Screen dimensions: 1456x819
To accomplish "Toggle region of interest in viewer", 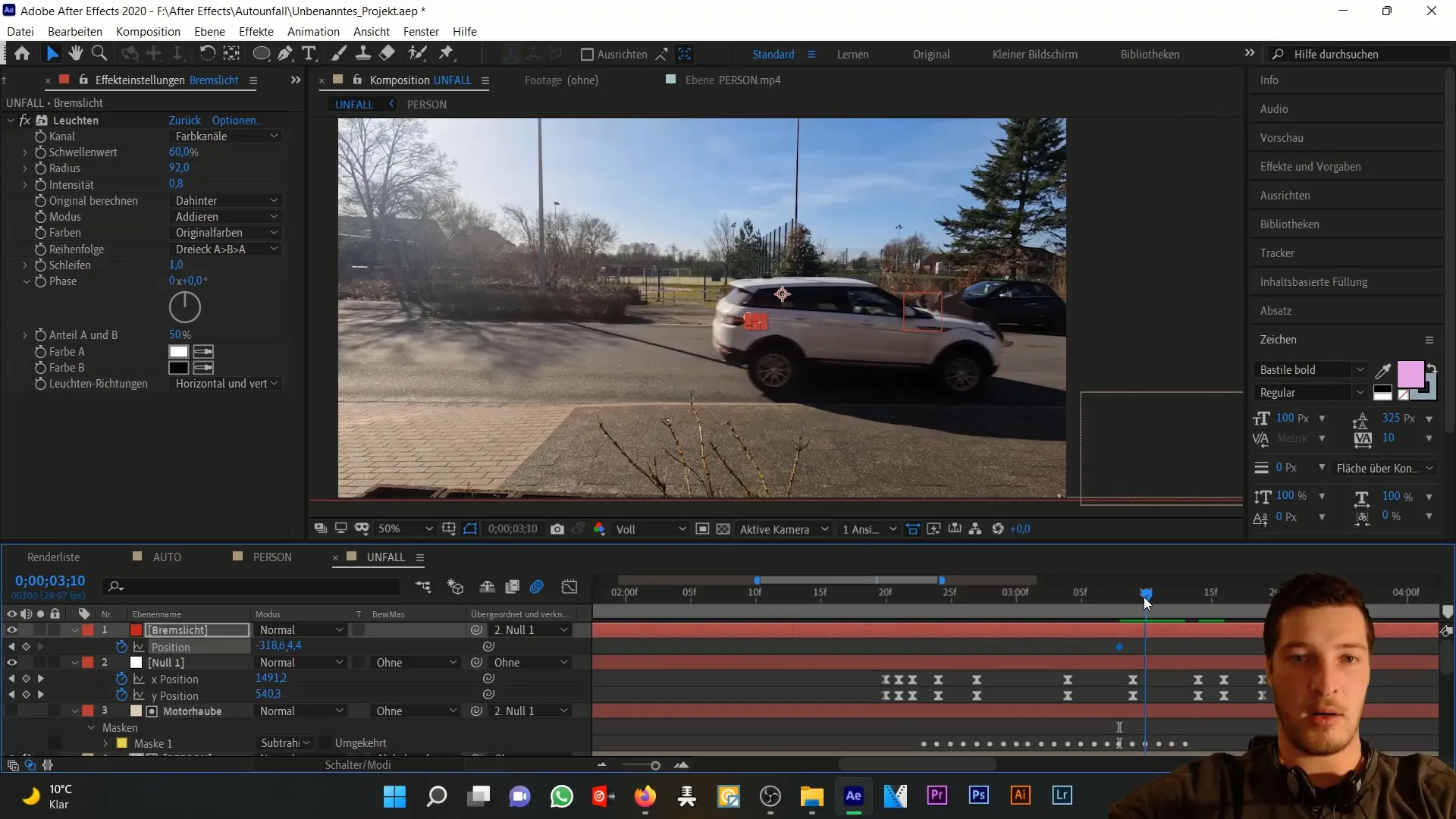I will [x=702, y=529].
